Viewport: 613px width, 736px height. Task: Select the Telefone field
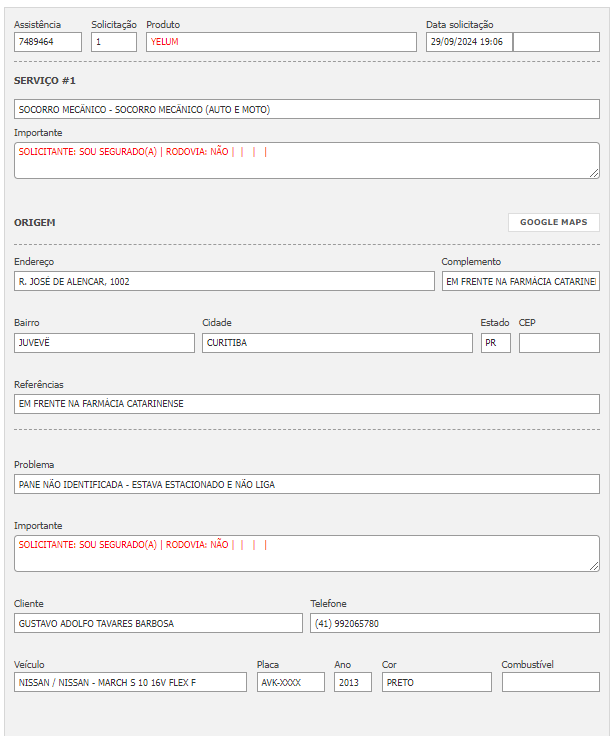point(454,623)
